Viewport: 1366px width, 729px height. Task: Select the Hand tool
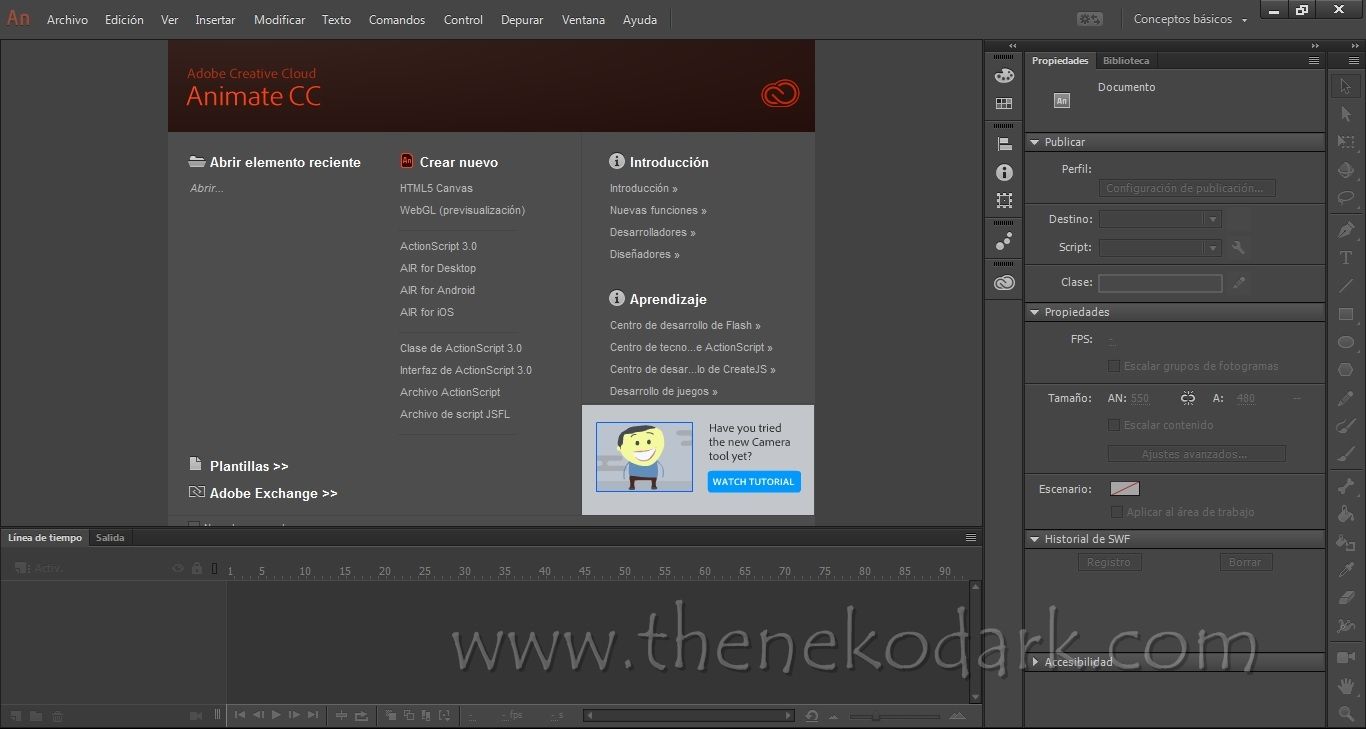1346,686
